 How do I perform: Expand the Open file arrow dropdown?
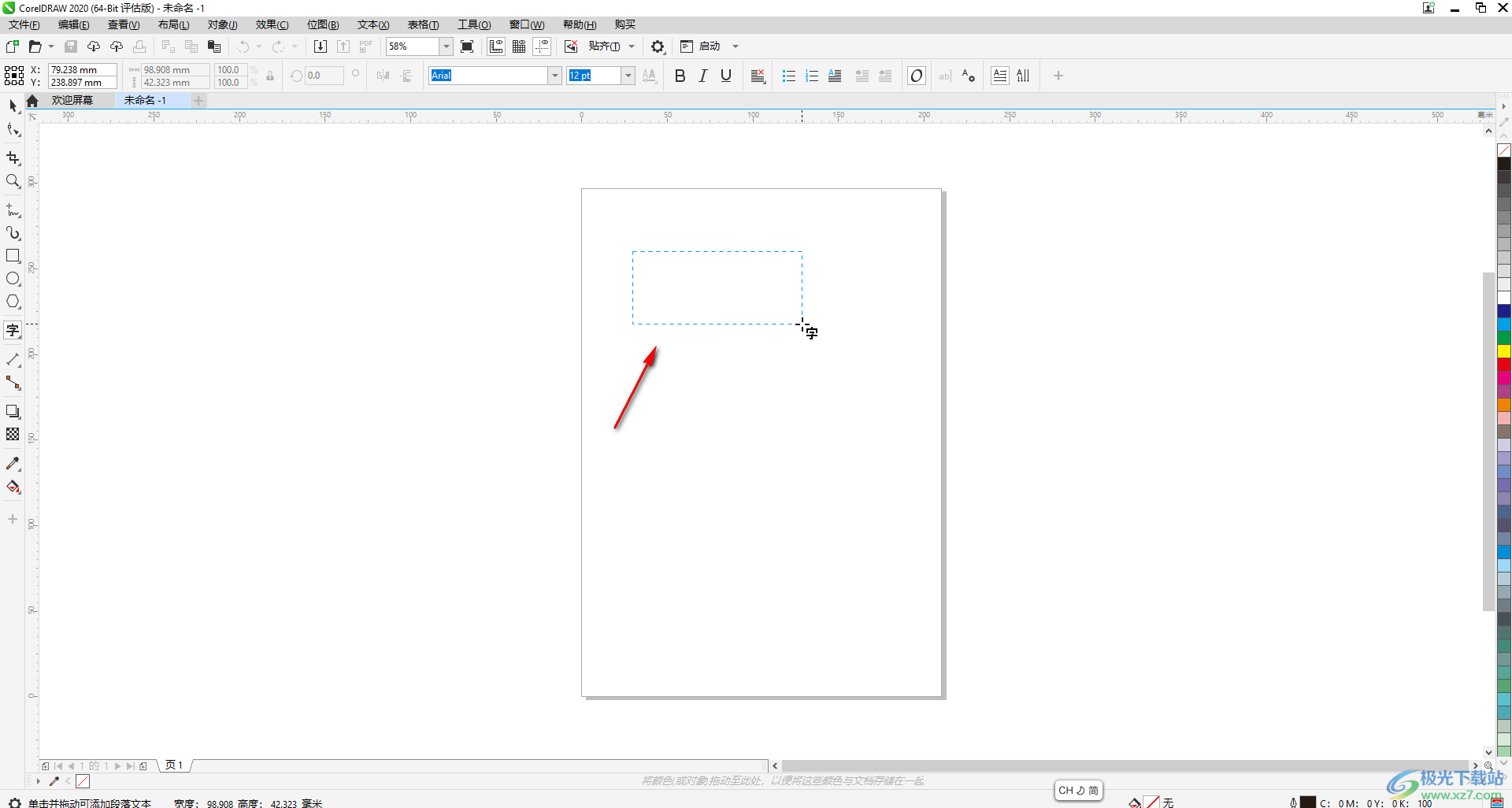[x=51, y=46]
